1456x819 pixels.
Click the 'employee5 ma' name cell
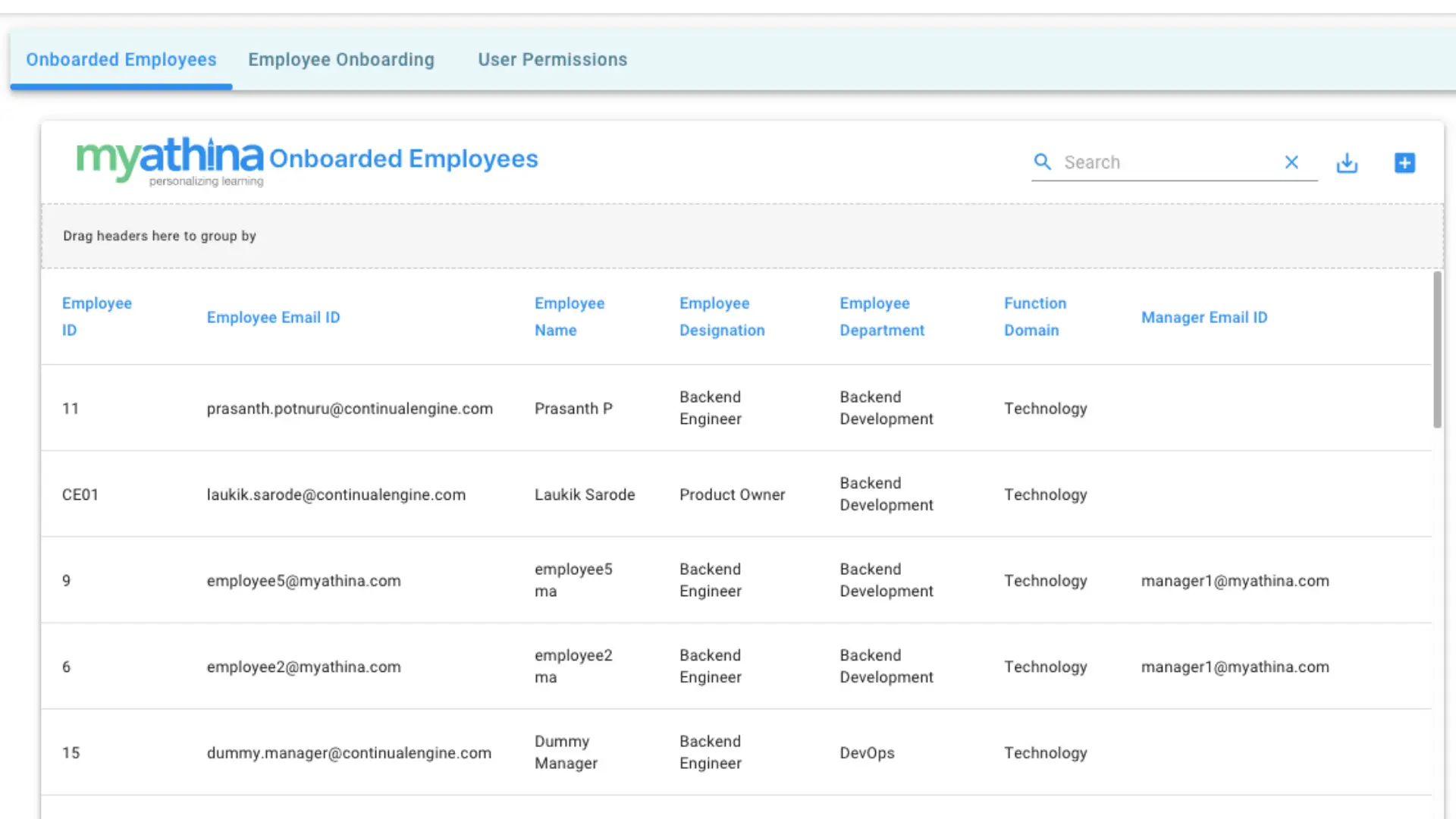(x=573, y=580)
